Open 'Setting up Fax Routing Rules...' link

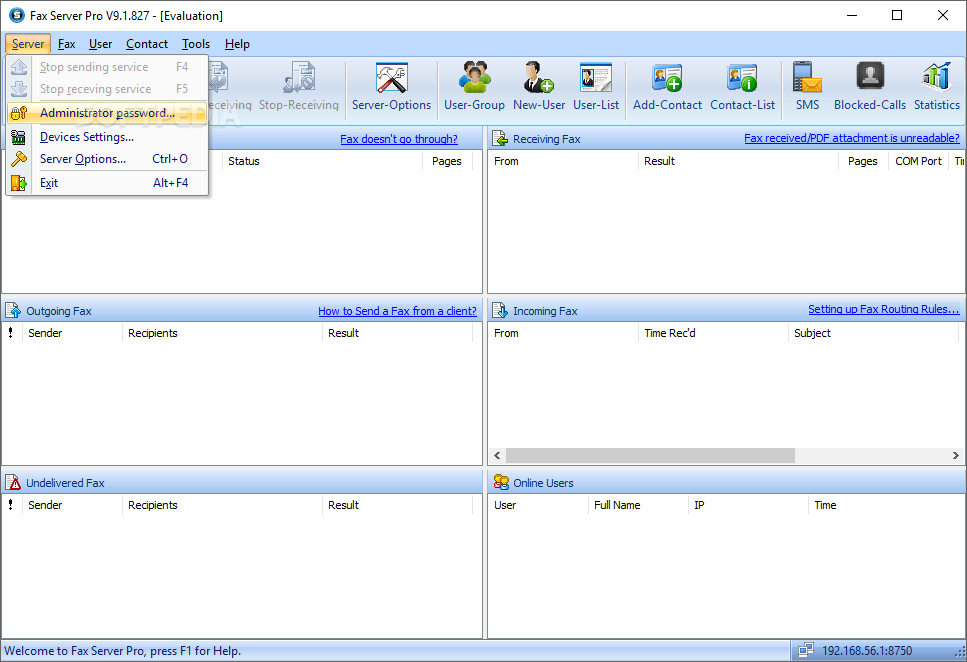coord(884,309)
